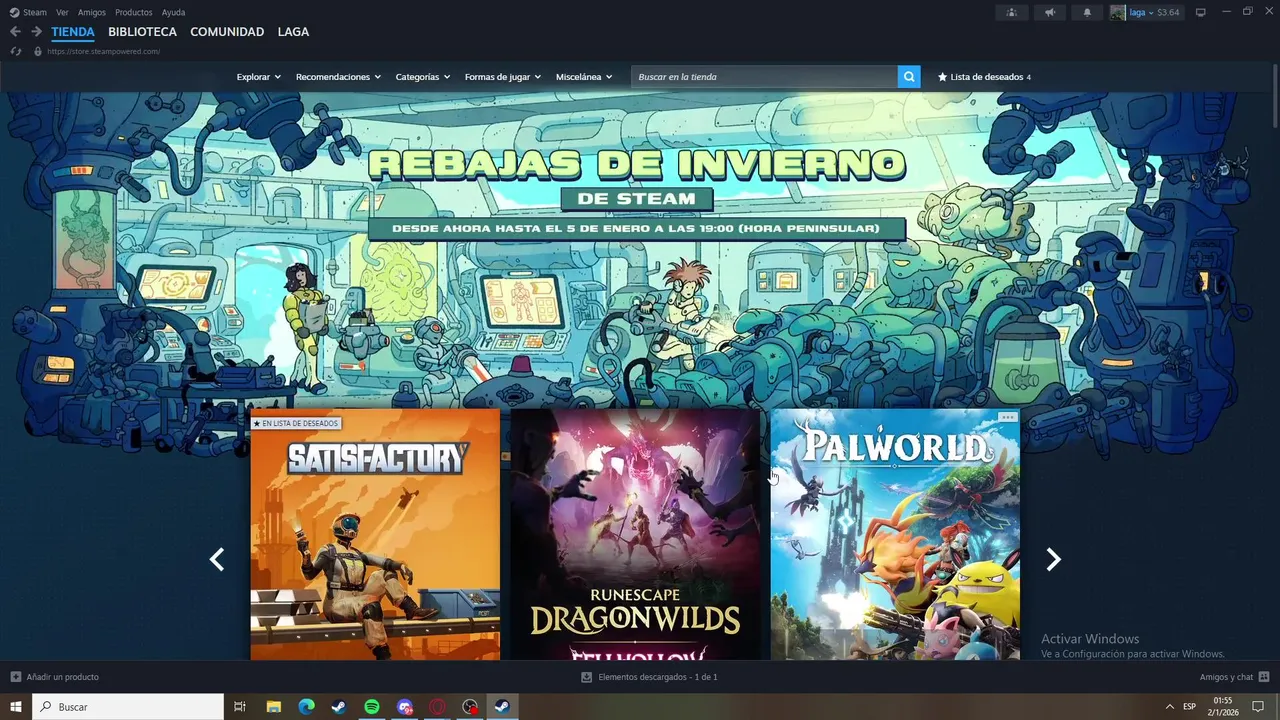1280x720 pixels.
Task: Click the Windows taskbar Buscar search box
Action: pos(128,707)
